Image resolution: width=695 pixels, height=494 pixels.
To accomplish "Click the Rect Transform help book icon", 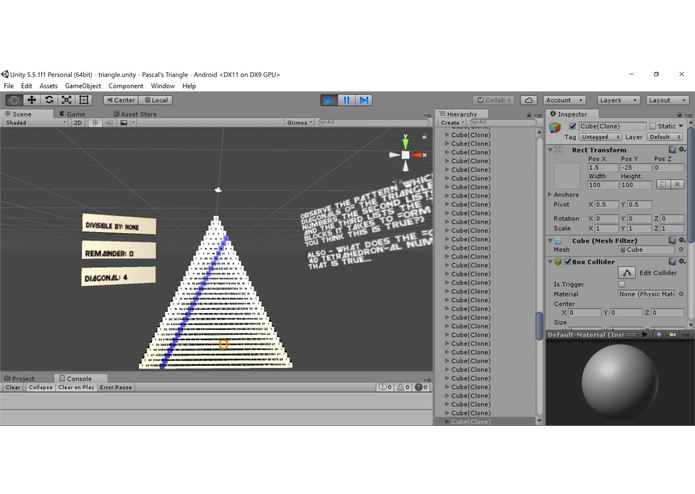I will (672, 150).
